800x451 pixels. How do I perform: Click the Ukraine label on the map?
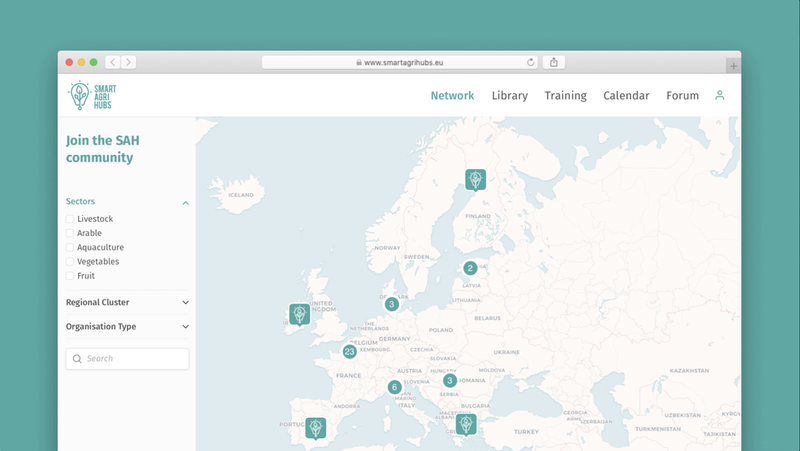point(507,352)
